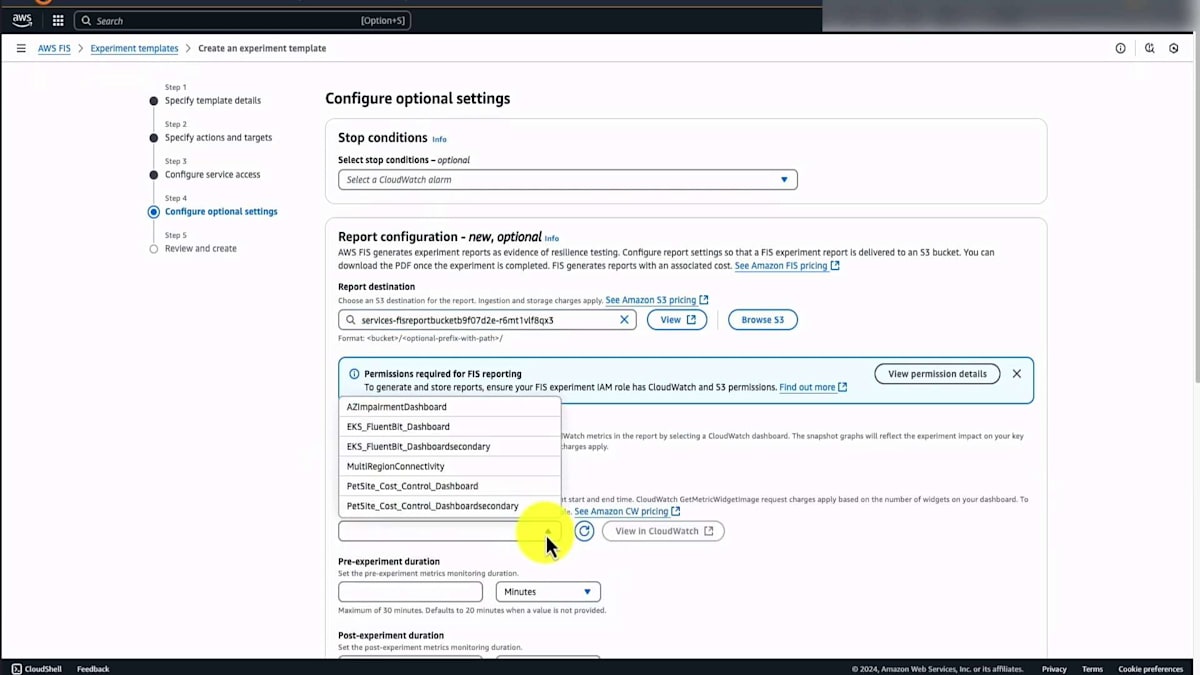Open the services grid menu icon
The image size is (1200, 675).
tap(58, 20)
